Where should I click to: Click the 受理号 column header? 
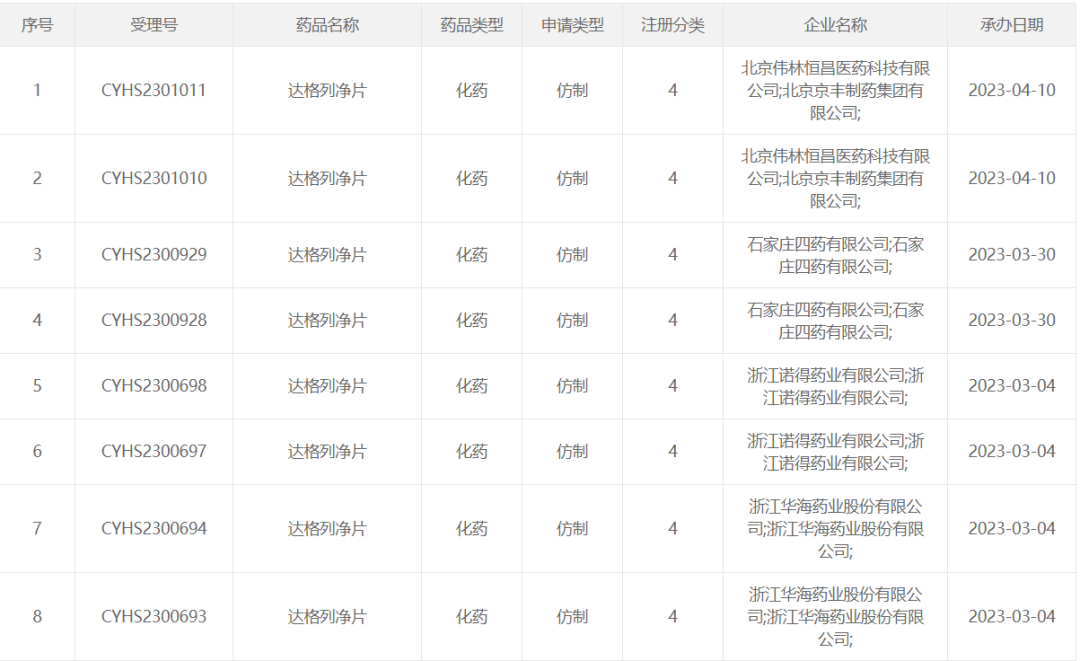coord(154,25)
